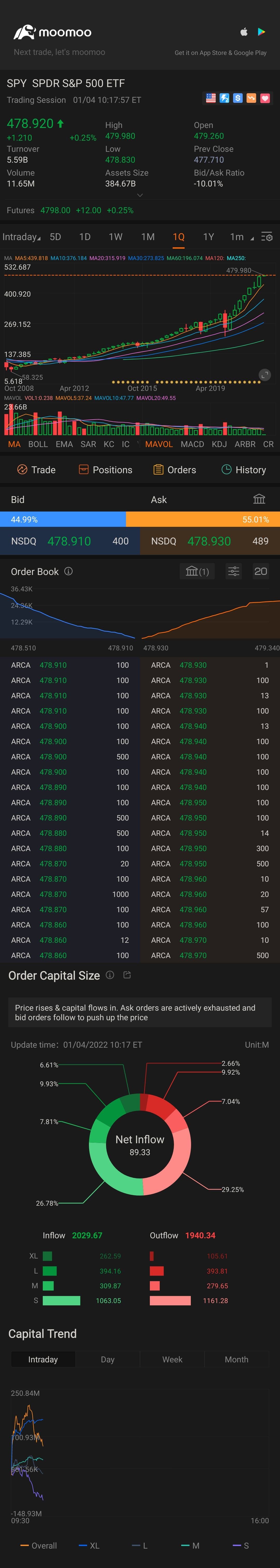Open chart settings icon beside timeframes

(267, 237)
